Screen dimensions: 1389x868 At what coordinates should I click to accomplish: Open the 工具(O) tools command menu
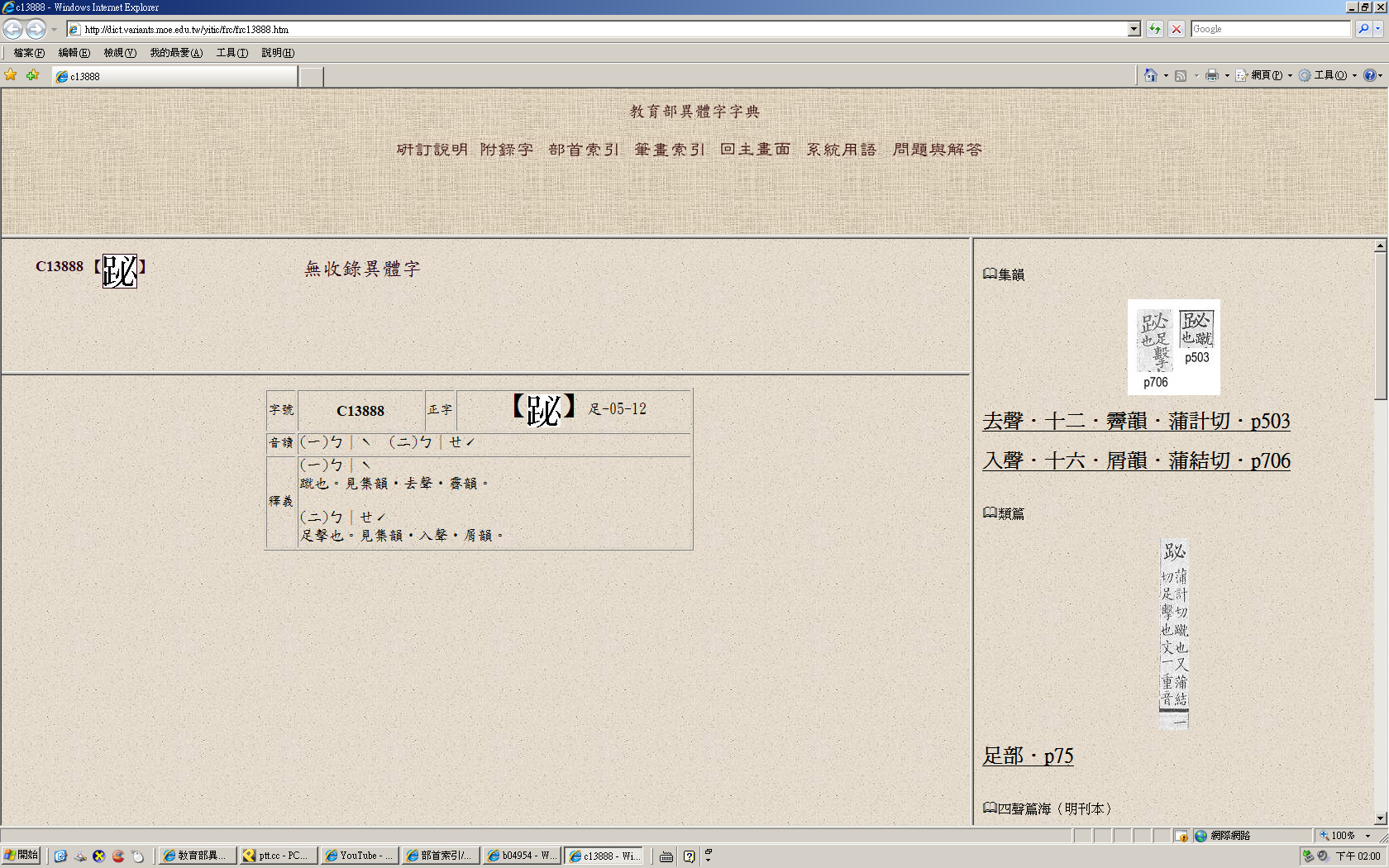pyautogui.click(x=1328, y=75)
